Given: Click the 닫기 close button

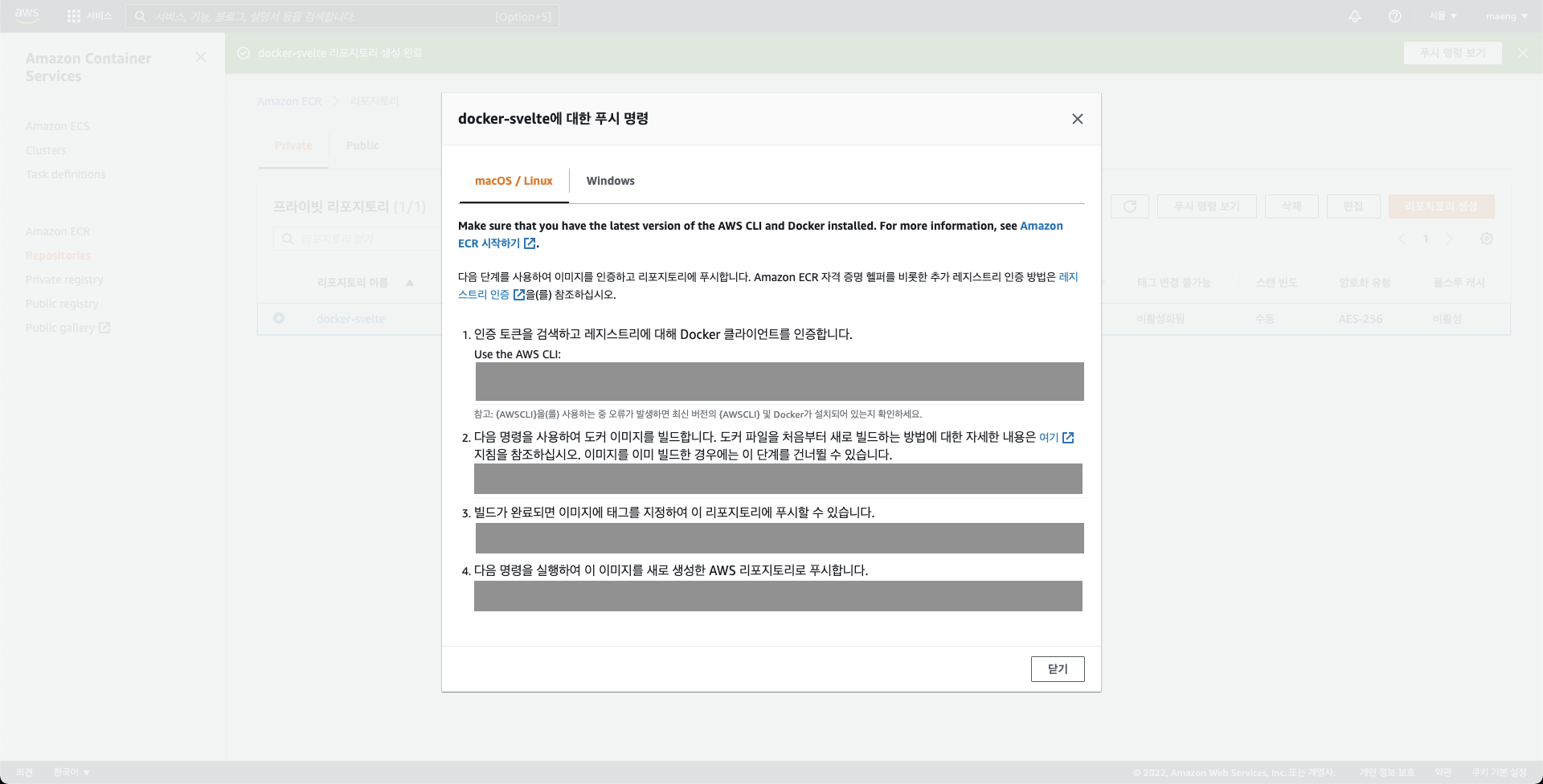Looking at the screenshot, I should click(x=1058, y=669).
